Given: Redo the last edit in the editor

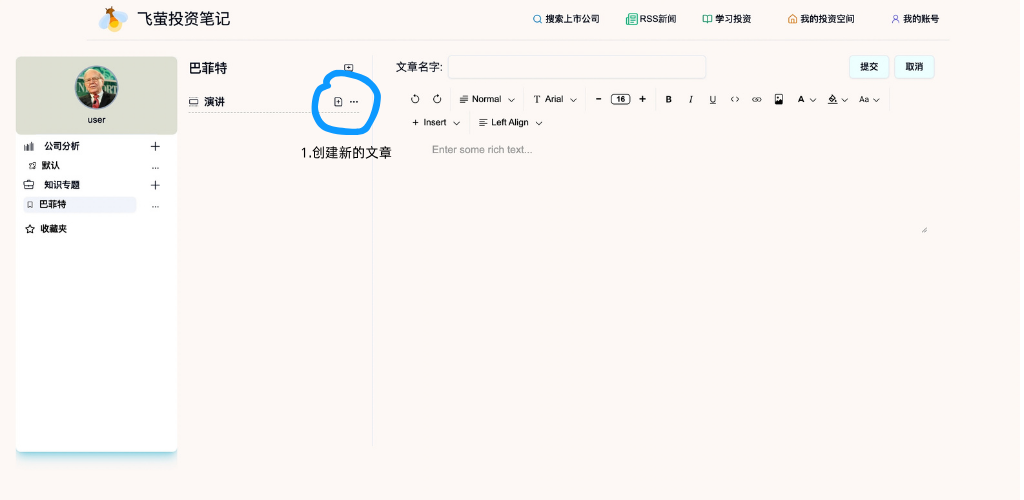Looking at the screenshot, I should 437,99.
